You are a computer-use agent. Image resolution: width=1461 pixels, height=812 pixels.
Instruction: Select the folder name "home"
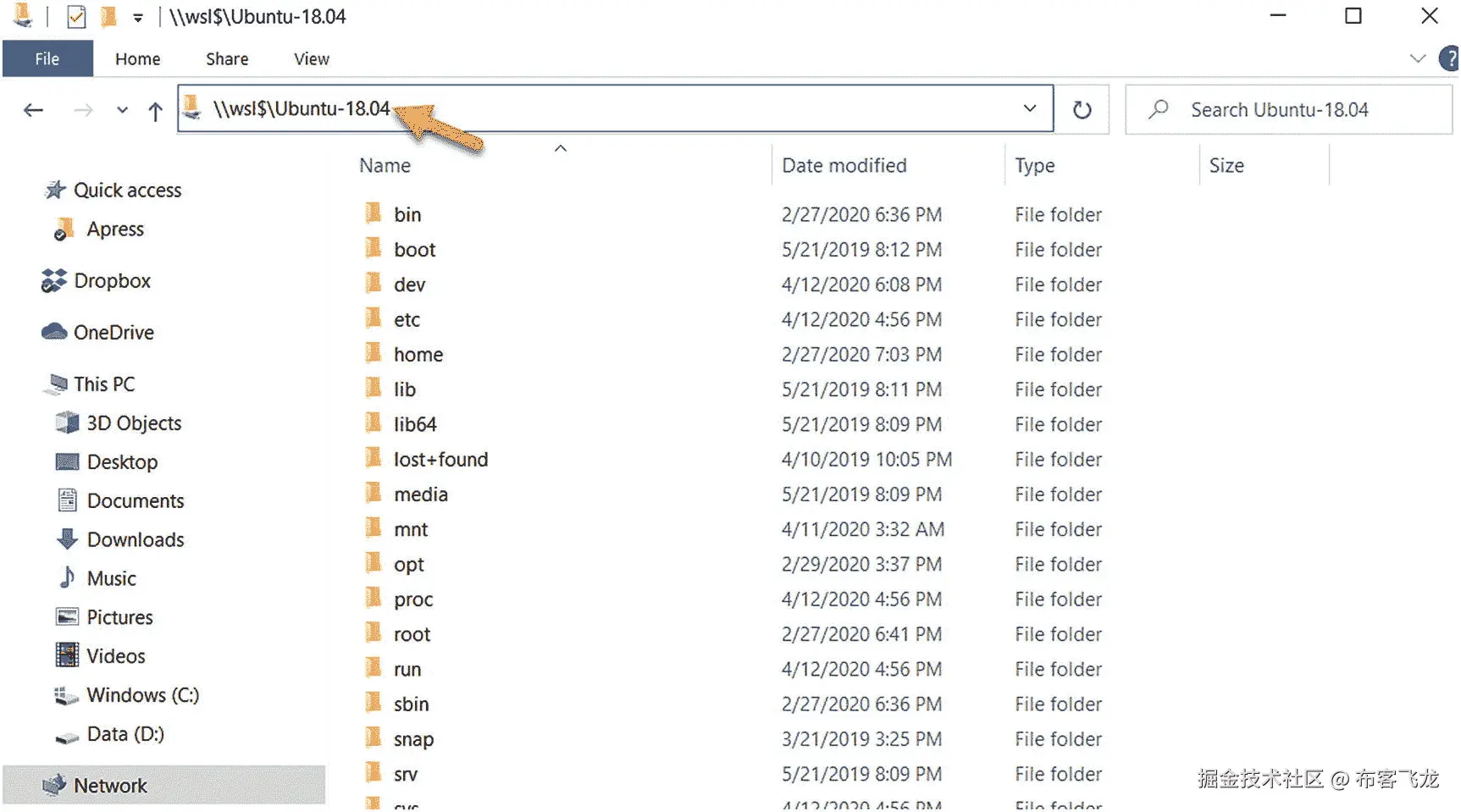pyautogui.click(x=418, y=355)
